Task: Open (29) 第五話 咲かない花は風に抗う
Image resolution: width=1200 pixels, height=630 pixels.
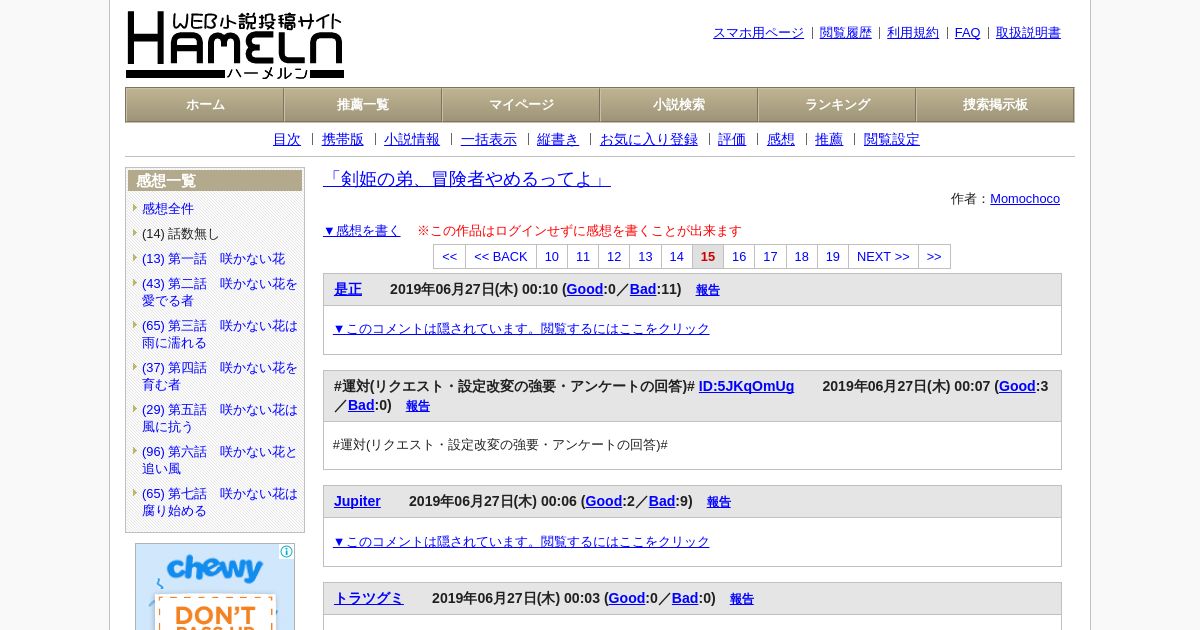Action: click(220, 418)
